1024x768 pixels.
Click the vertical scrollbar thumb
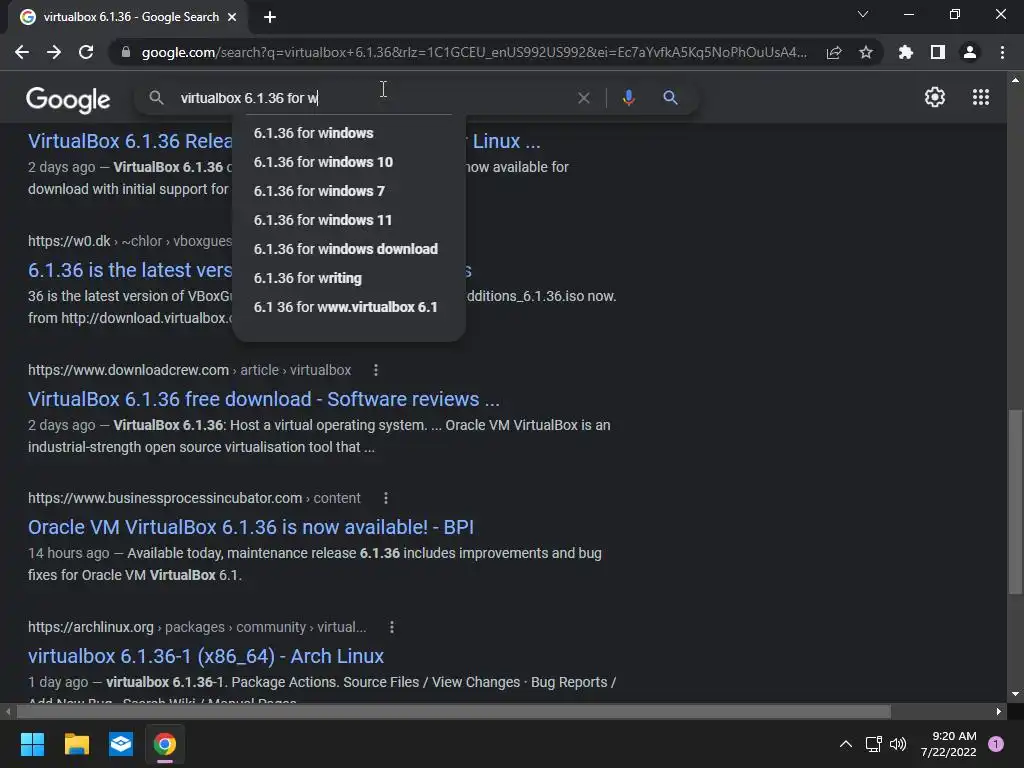pyautogui.click(x=1015, y=502)
